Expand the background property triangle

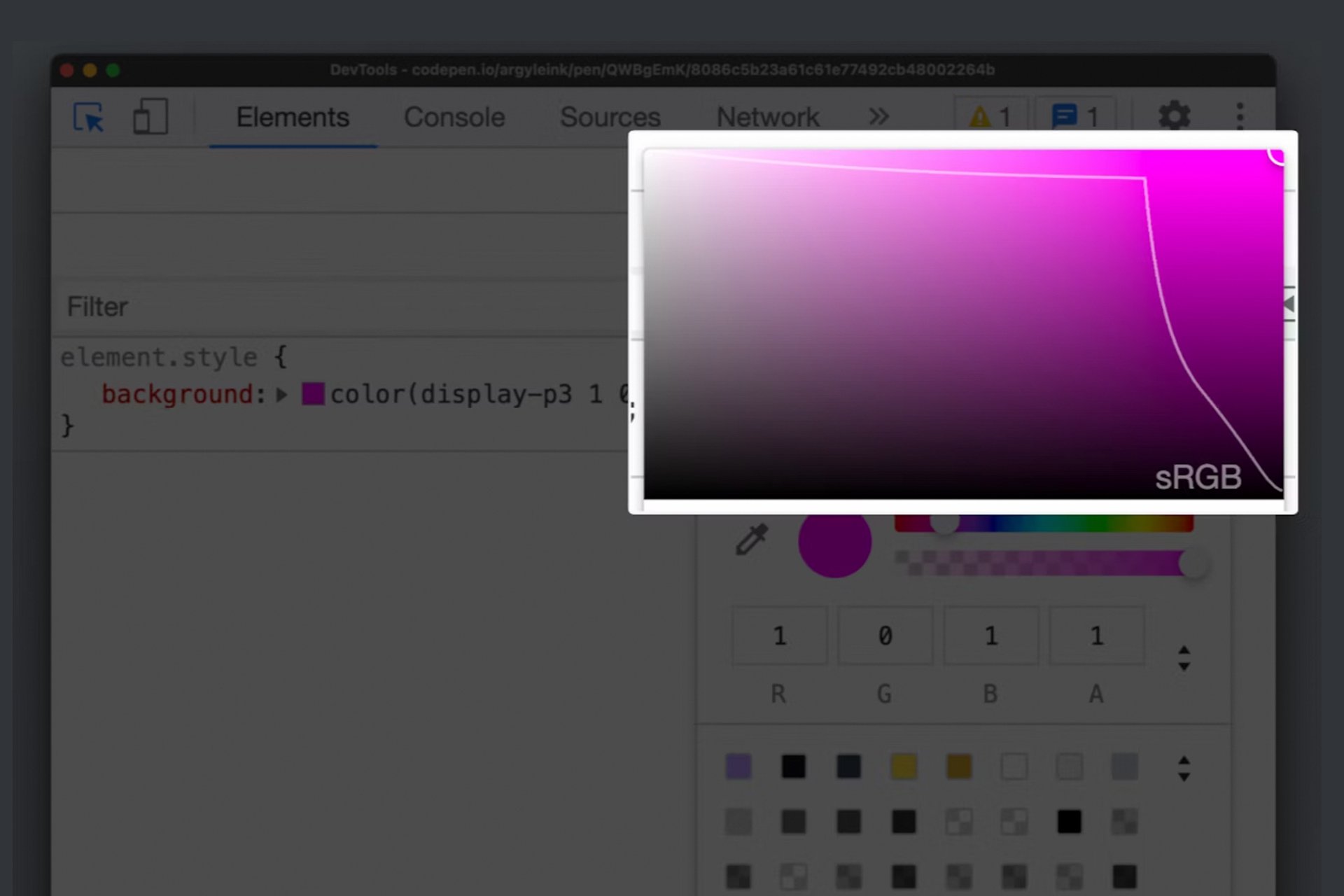[x=281, y=395]
